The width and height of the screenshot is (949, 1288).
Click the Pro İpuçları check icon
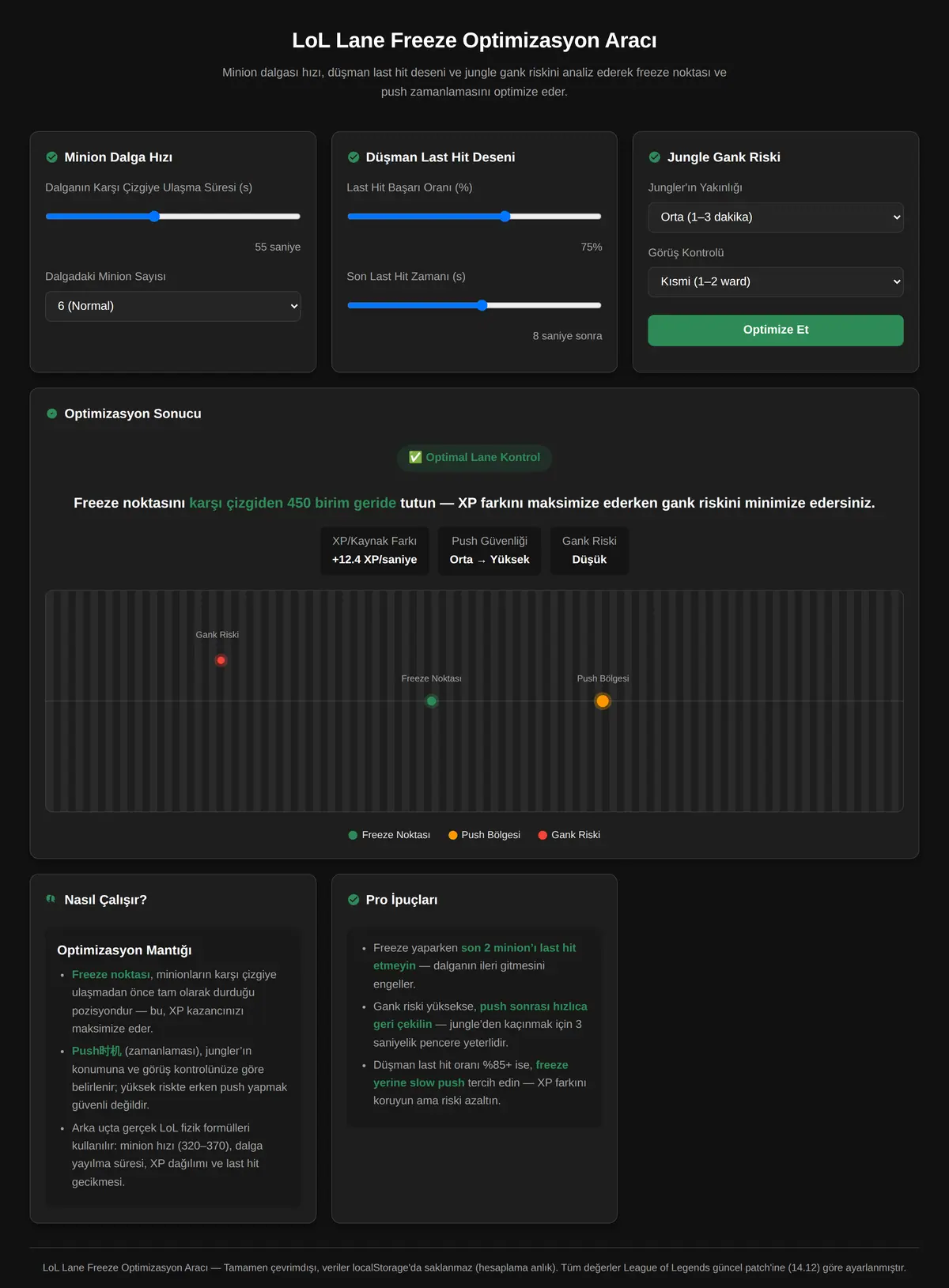coord(354,900)
